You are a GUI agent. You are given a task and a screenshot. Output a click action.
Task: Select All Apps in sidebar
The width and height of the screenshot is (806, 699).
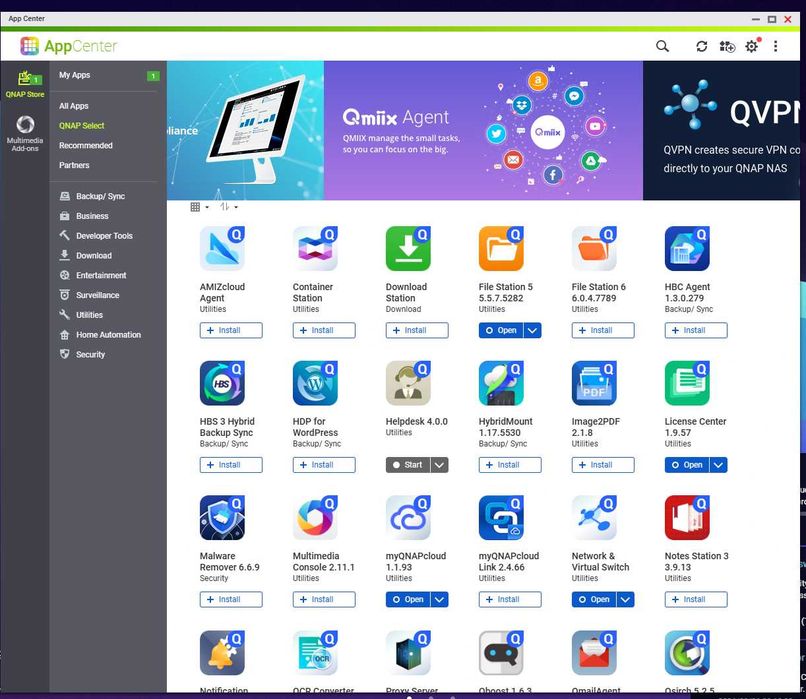pos(74,106)
